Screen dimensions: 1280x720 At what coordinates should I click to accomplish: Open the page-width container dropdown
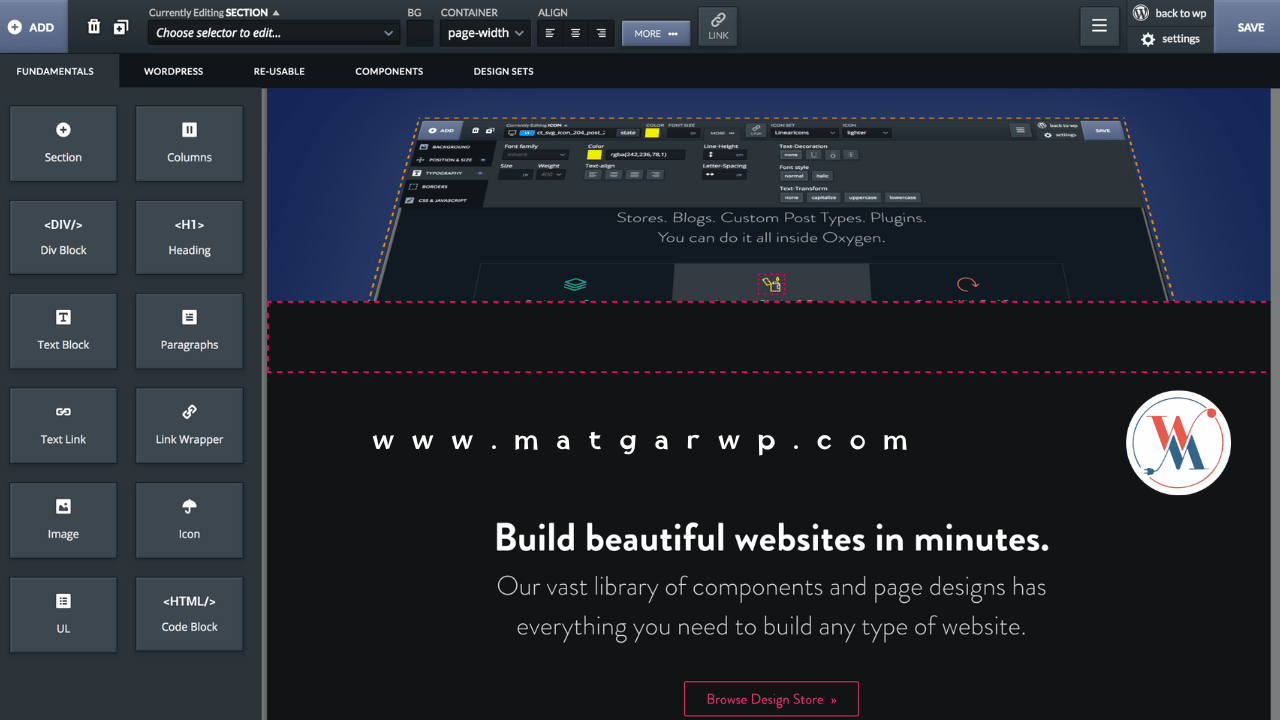coord(485,33)
